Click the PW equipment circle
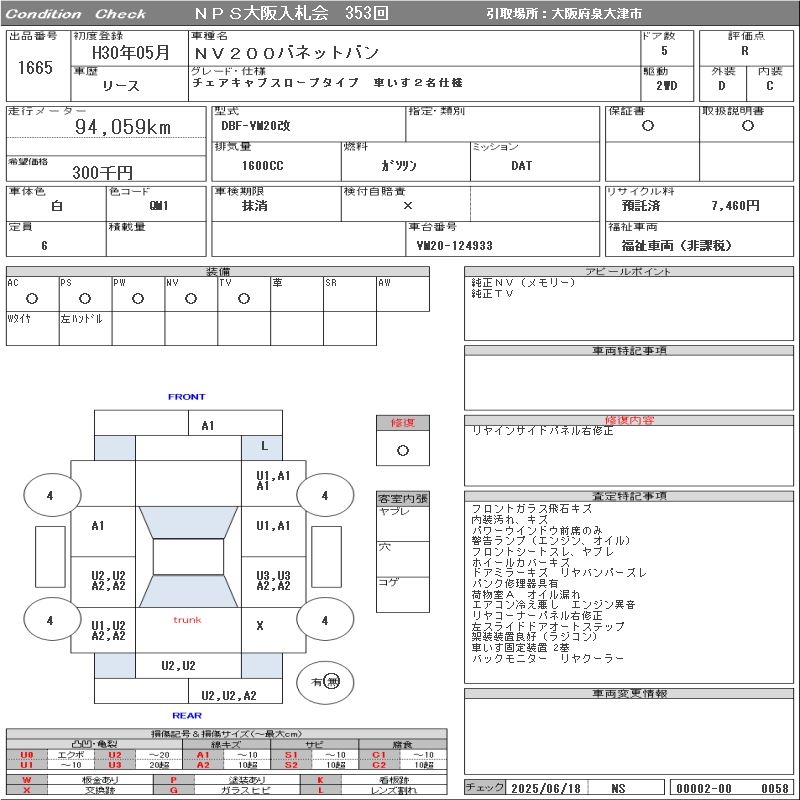This screenshot has height=800, width=800. [138, 298]
